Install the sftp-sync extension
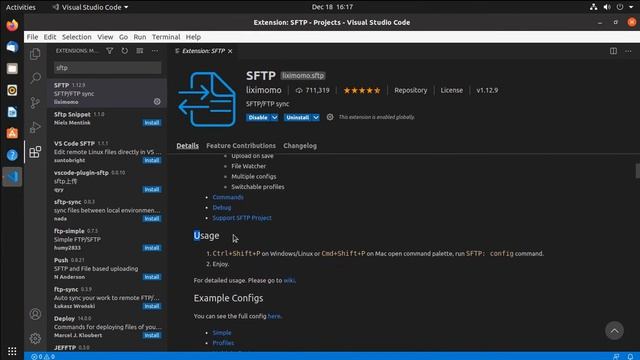Image resolution: width=640 pixels, height=360 pixels. 152,219
